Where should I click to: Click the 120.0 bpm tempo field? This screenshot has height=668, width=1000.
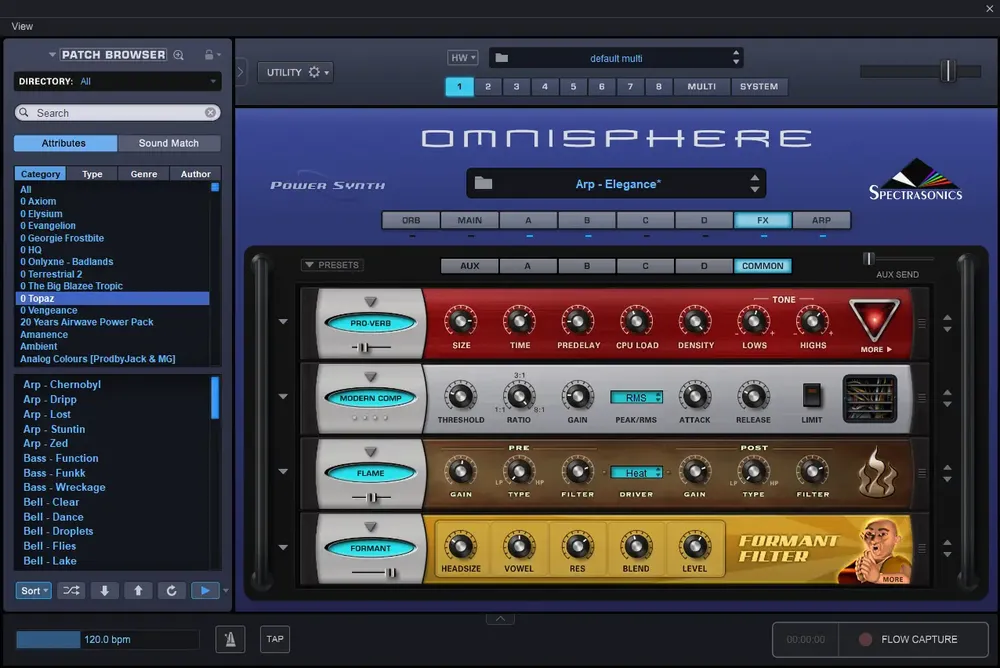[107, 639]
